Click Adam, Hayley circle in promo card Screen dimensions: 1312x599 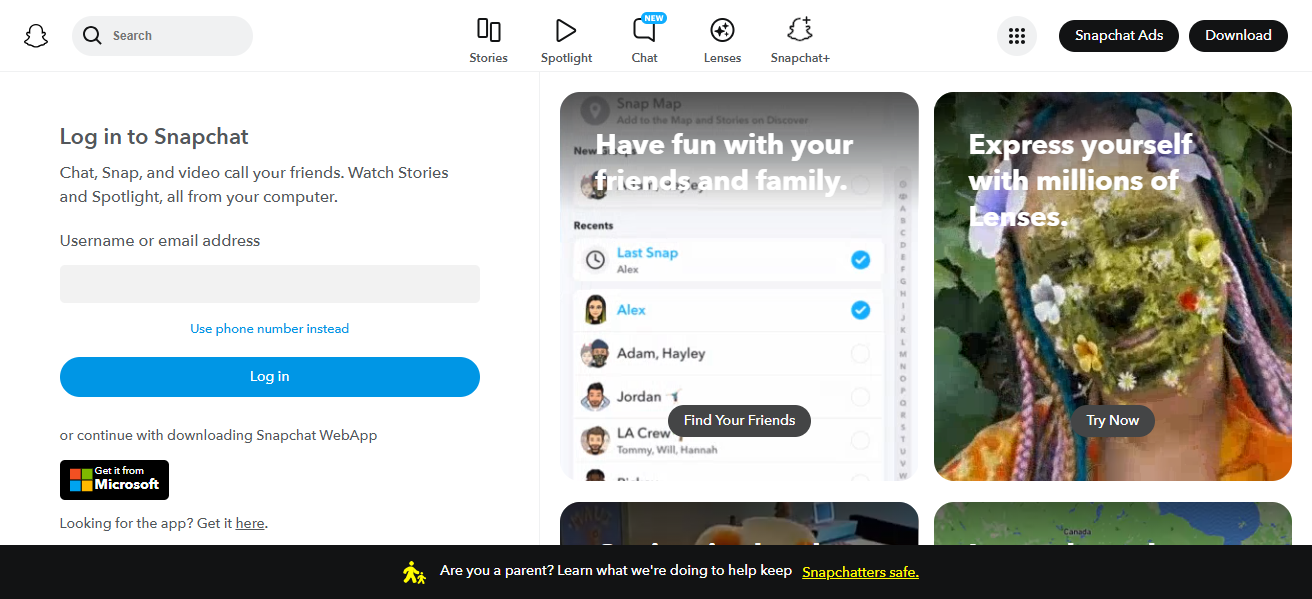(x=860, y=353)
